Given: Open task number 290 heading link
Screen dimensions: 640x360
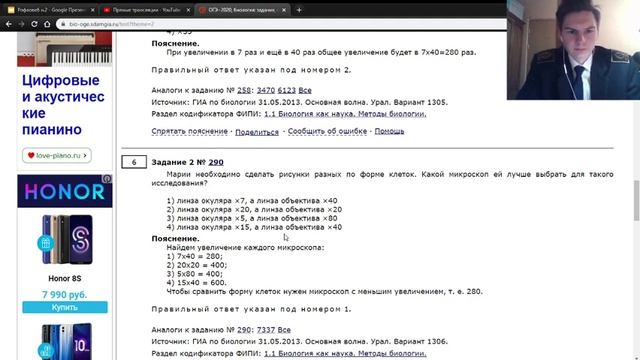Looking at the screenshot, I should point(216,162).
